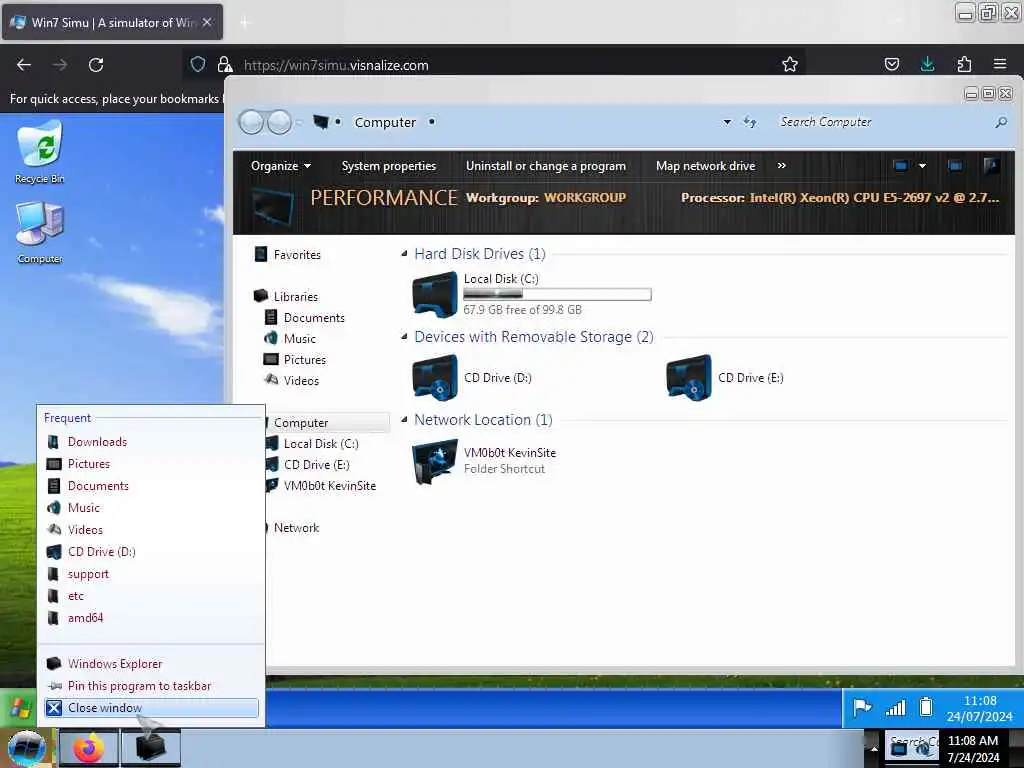Open the Firefox hamburger menu
Screen dimensions: 1024x768
coord(1000,64)
